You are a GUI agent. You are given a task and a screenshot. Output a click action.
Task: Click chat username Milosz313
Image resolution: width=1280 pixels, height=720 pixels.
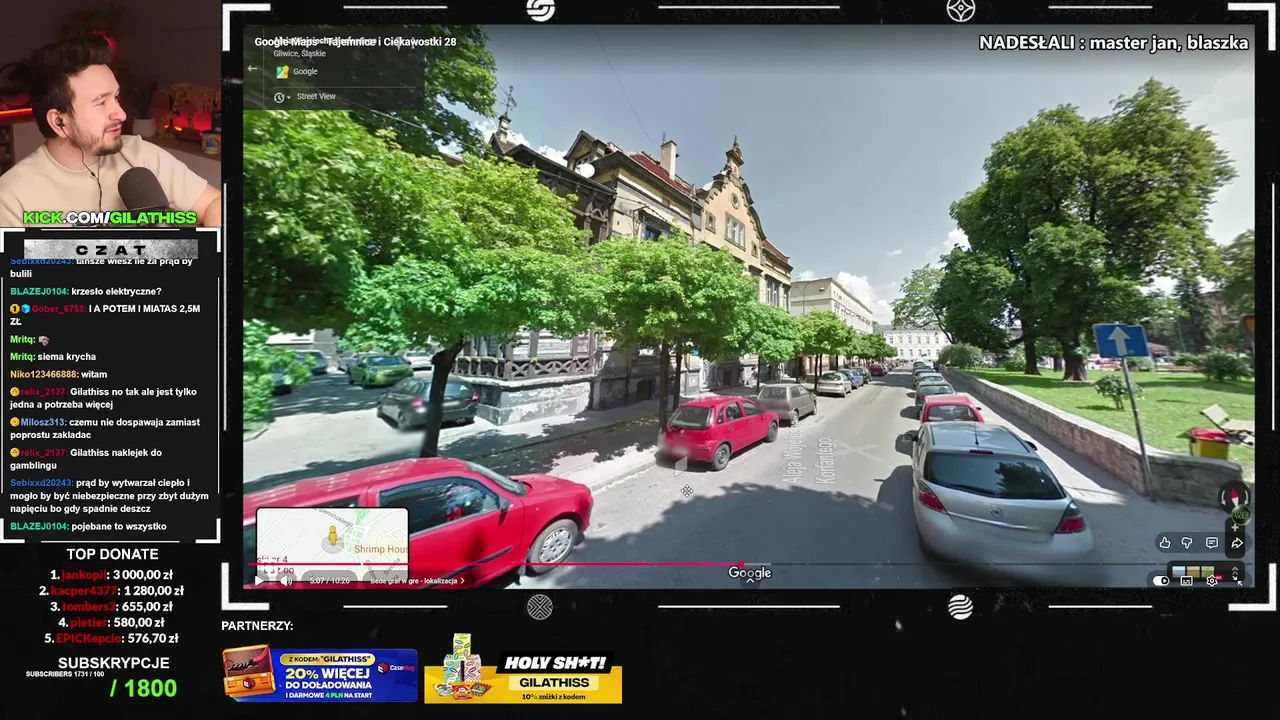coord(44,422)
